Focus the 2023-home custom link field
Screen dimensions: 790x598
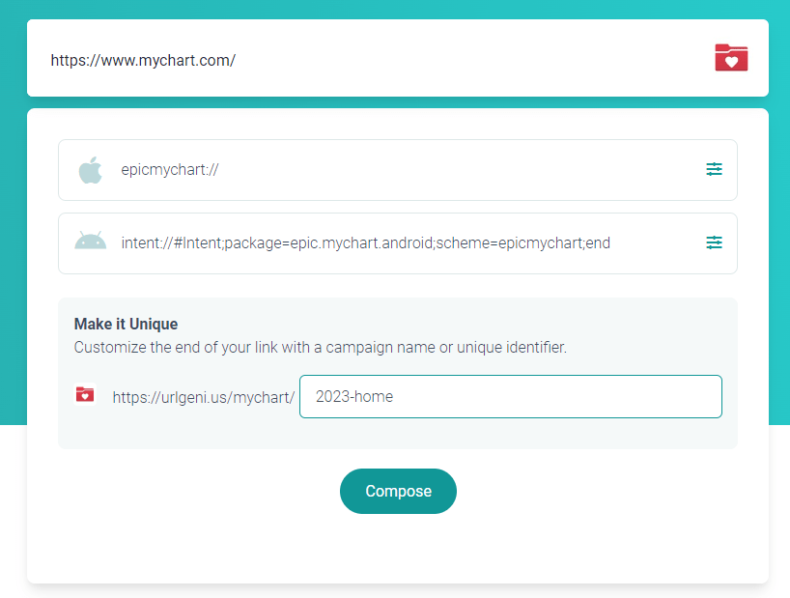pyautogui.click(x=510, y=396)
